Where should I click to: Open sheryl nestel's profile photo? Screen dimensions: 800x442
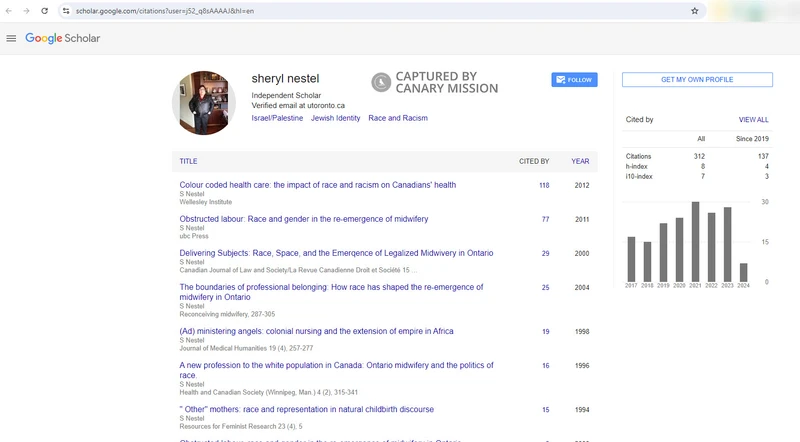pos(204,103)
